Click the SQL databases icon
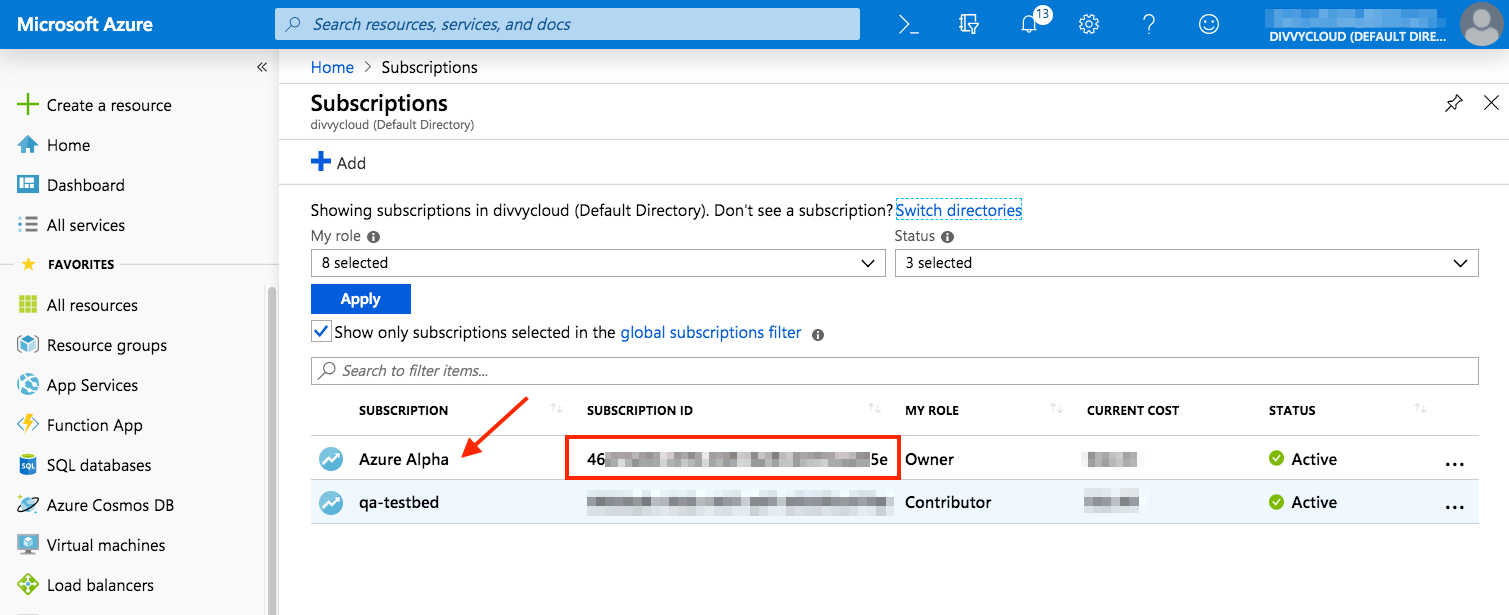The height and width of the screenshot is (615, 1509). pyautogui.click(x=28, y=465)
